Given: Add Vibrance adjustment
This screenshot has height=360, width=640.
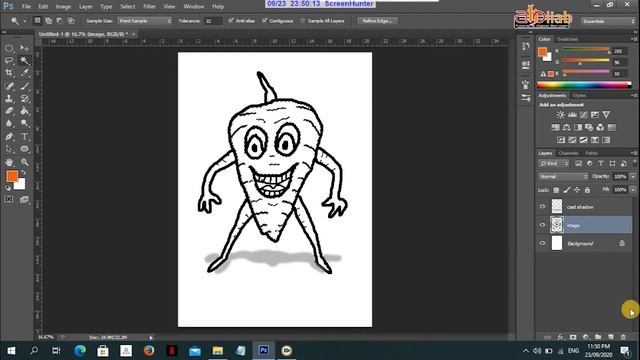Looking at the screenshot, I should 606,115.
